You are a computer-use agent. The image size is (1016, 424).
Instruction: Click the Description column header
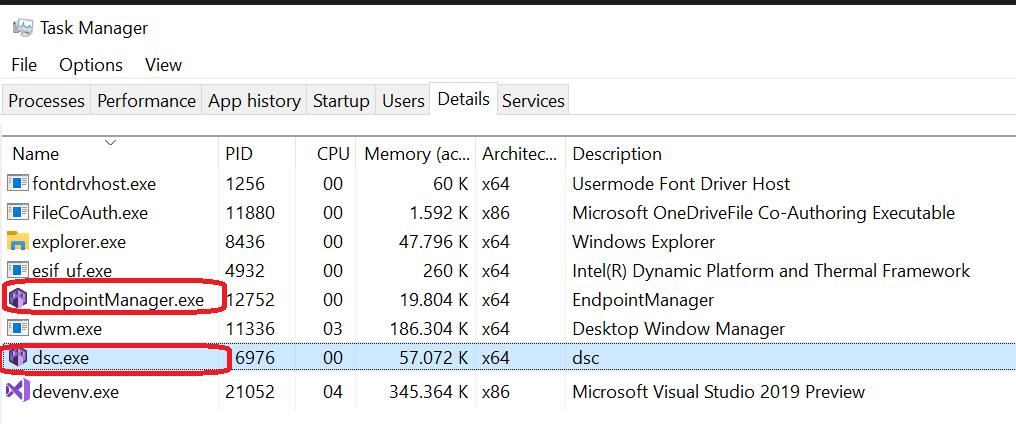tap(617, 154)
